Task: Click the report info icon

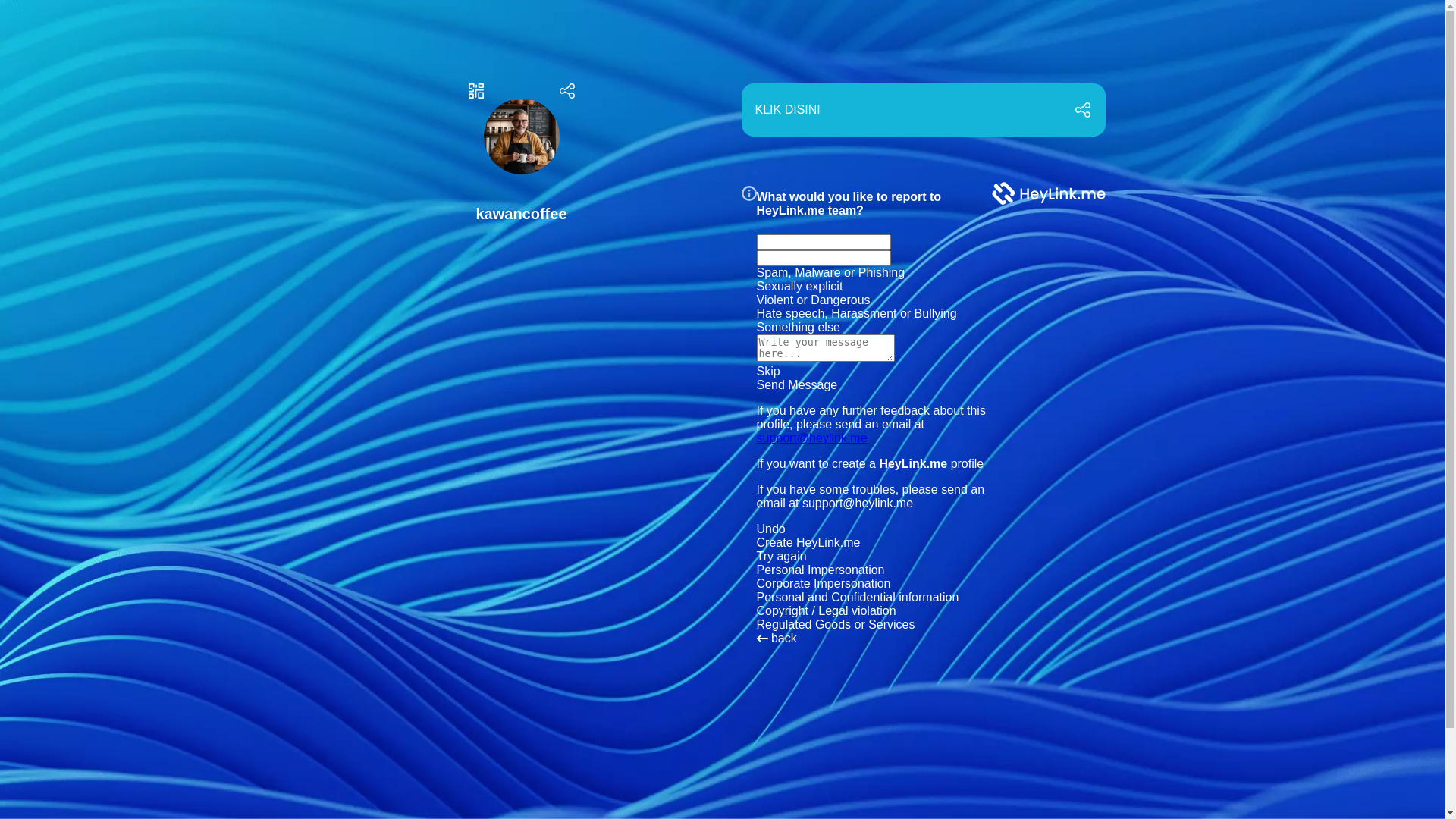Action: click(748, 193)
